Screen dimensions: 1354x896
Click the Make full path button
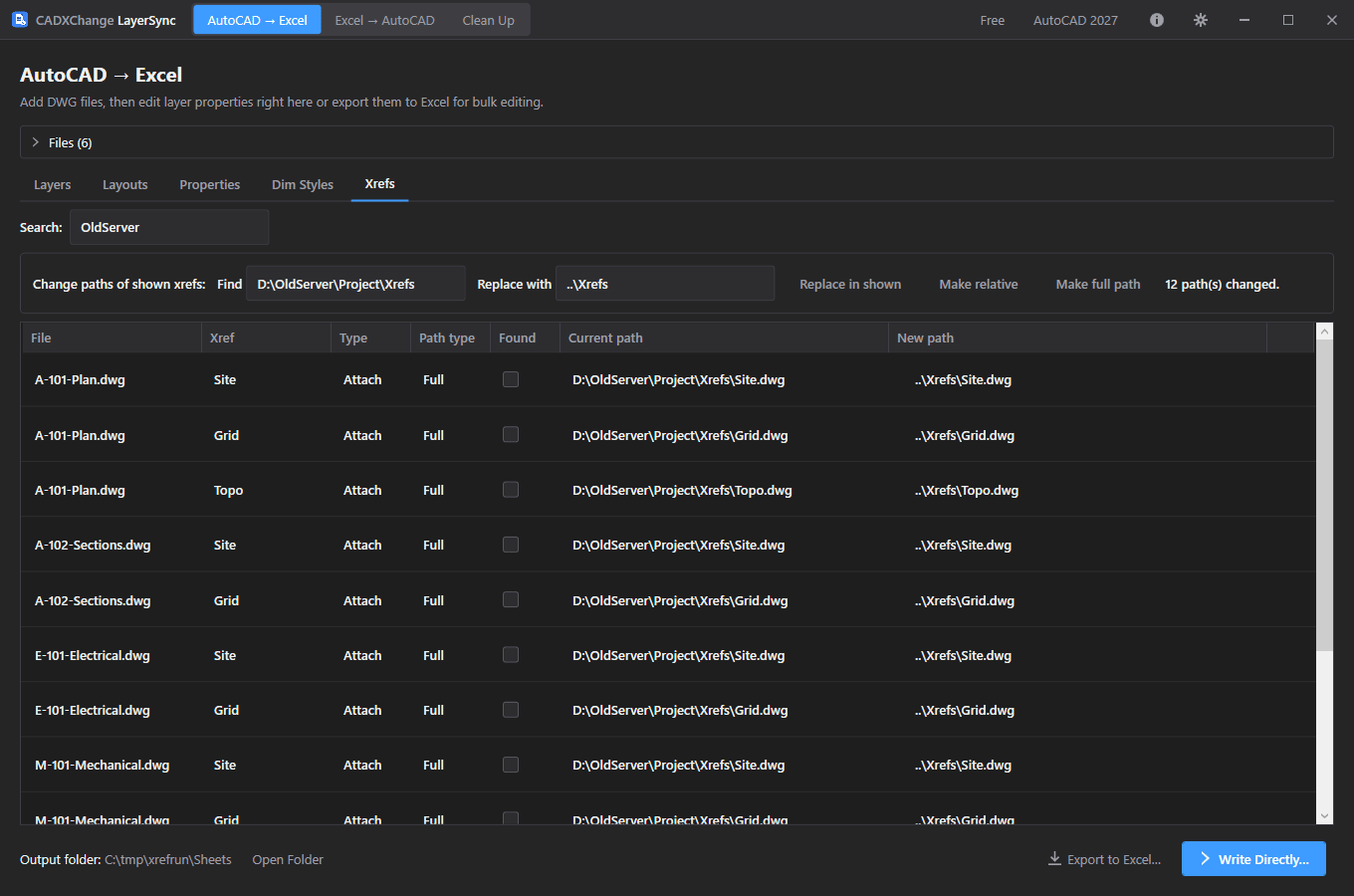coord(1098,284)
